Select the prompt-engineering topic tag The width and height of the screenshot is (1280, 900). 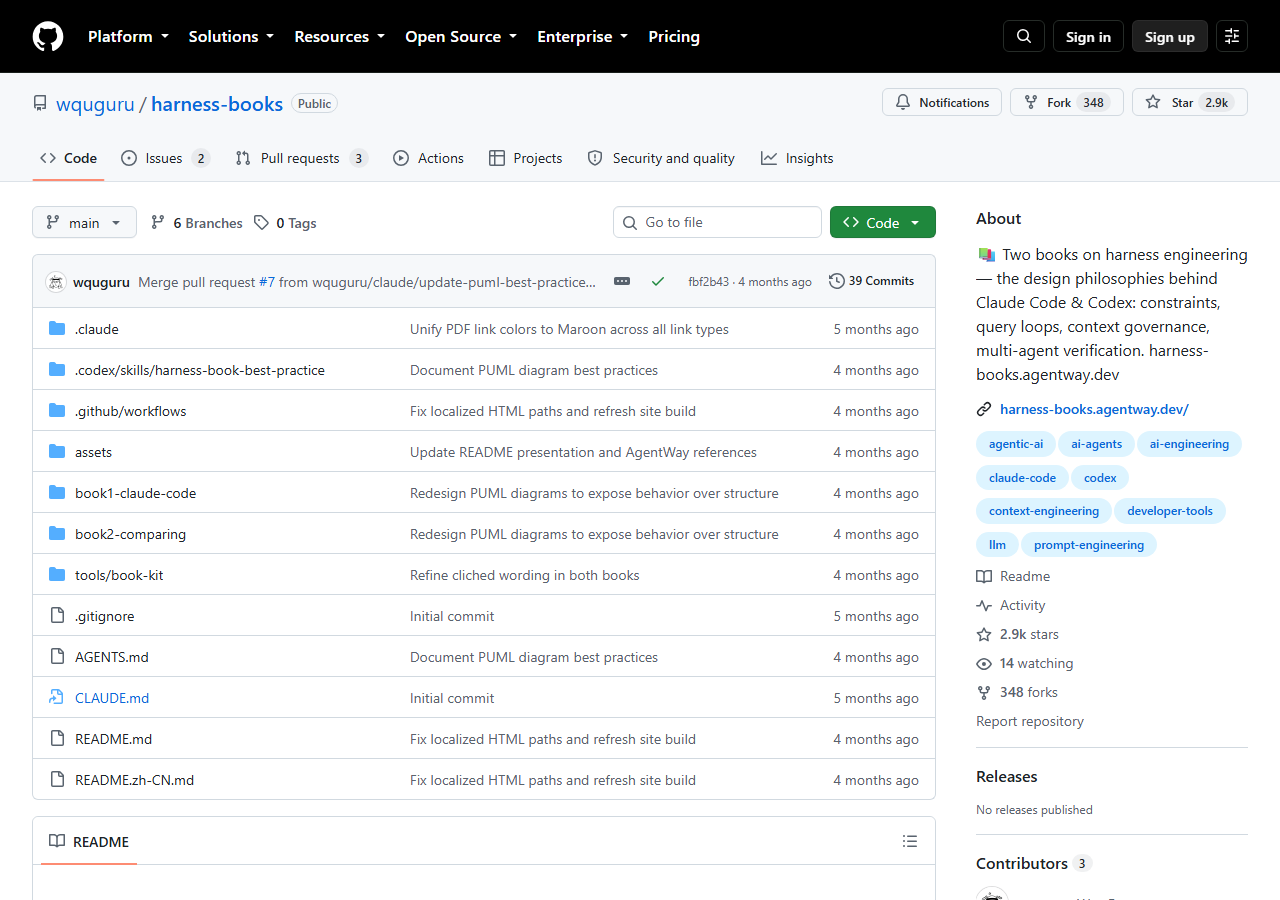pyautogui.click(x=1089, y=545)
